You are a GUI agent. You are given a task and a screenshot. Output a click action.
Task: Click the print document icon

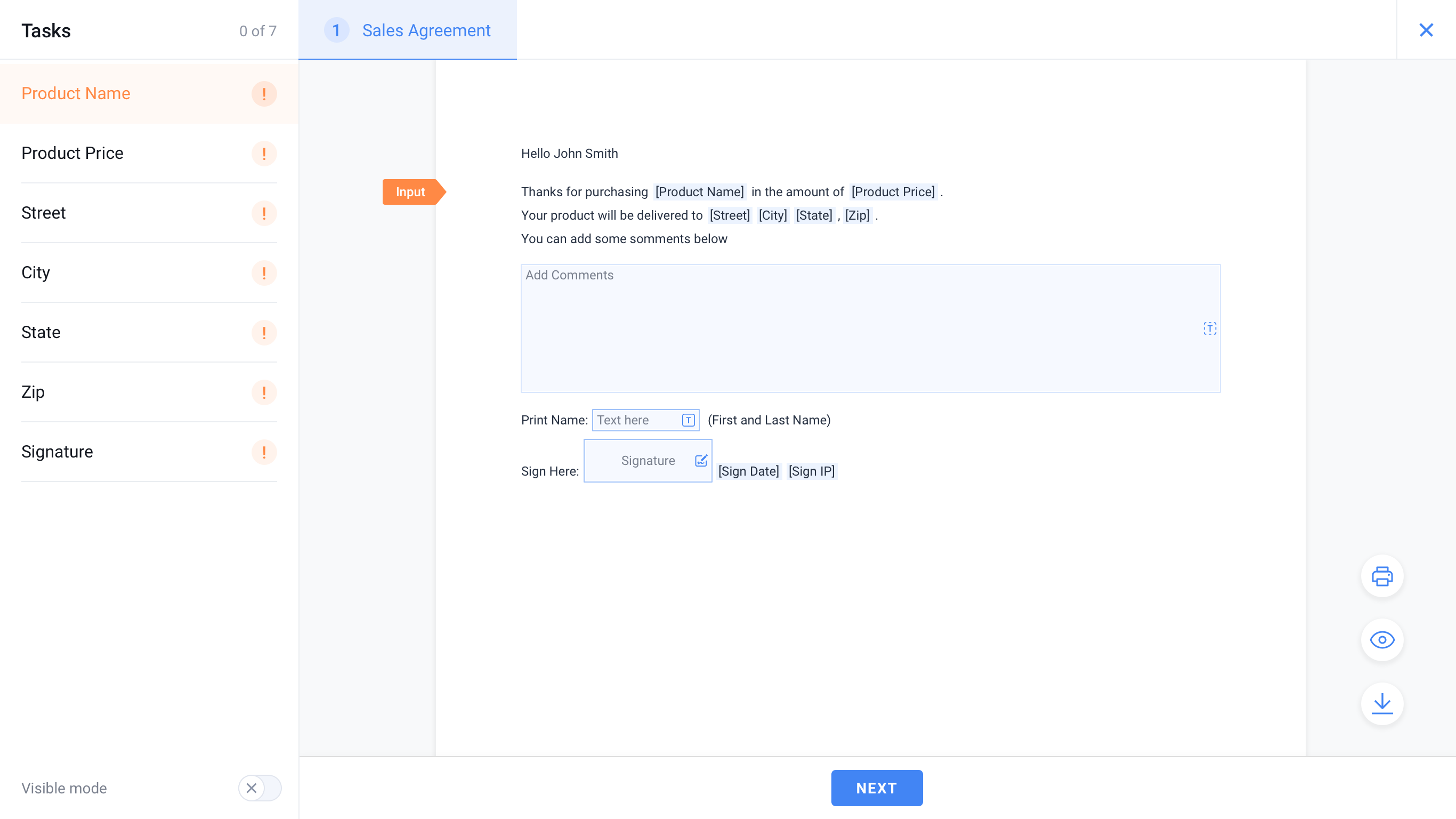click(x=1382, y=576)
